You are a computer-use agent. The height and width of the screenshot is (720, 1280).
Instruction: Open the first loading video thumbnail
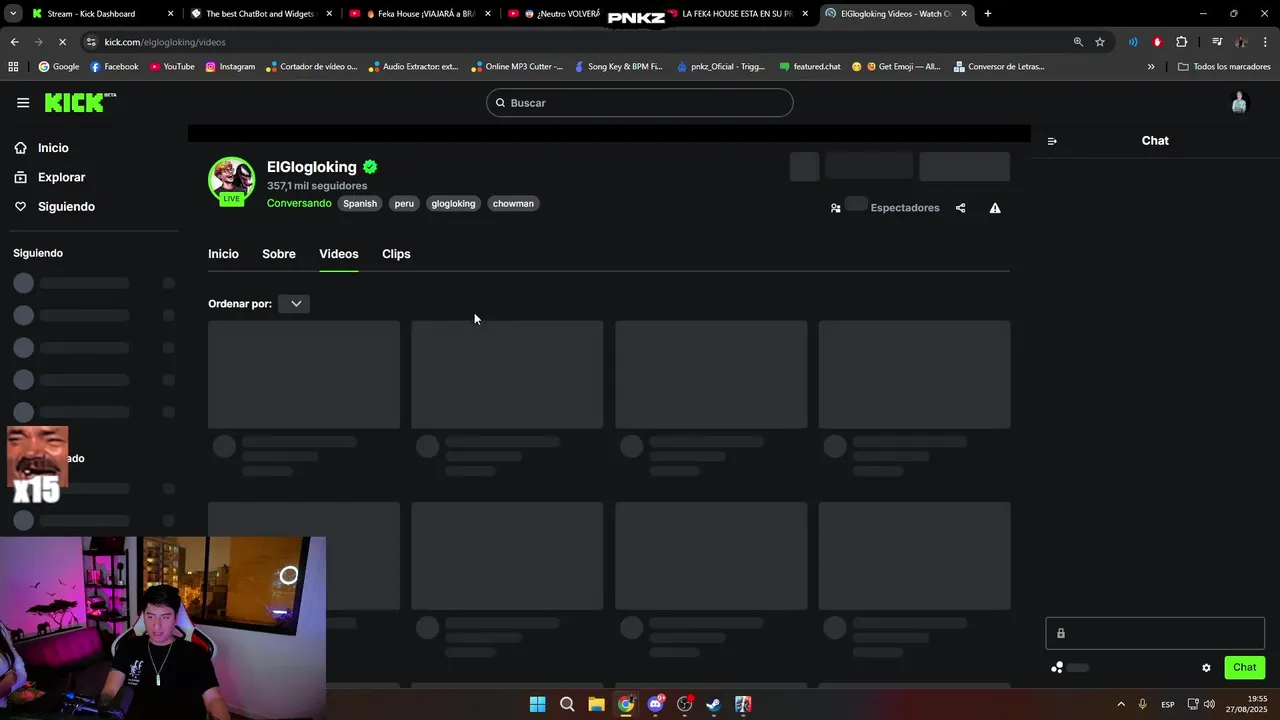coord(304,375)
